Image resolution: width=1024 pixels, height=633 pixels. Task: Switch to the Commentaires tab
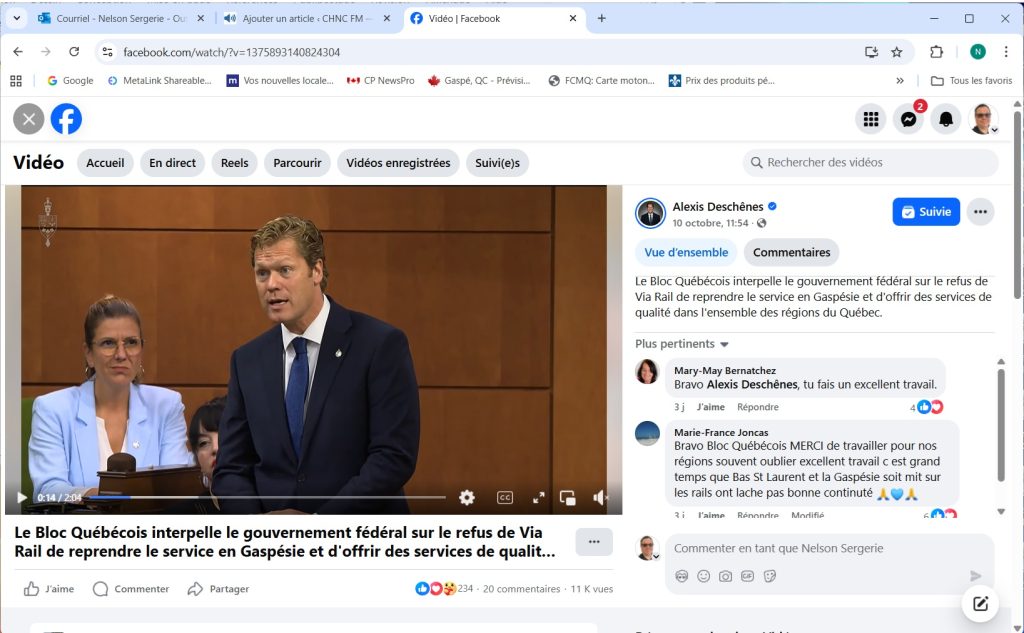coord(791,253)
